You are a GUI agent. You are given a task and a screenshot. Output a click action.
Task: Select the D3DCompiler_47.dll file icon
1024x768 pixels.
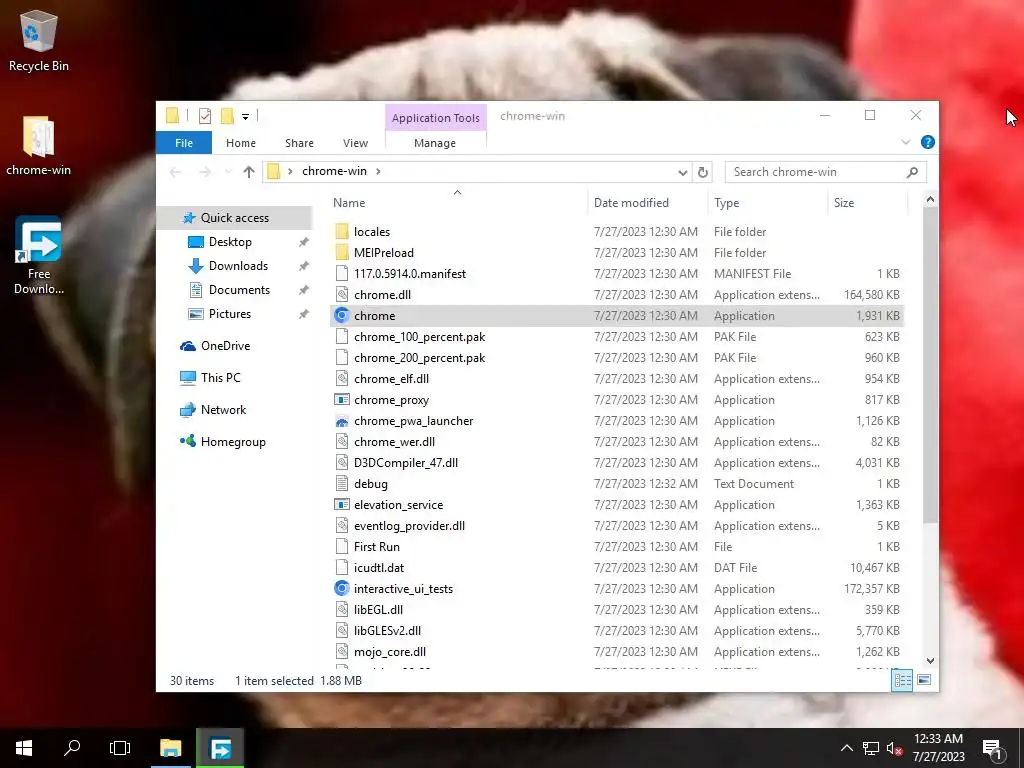(x=342, y=463)
